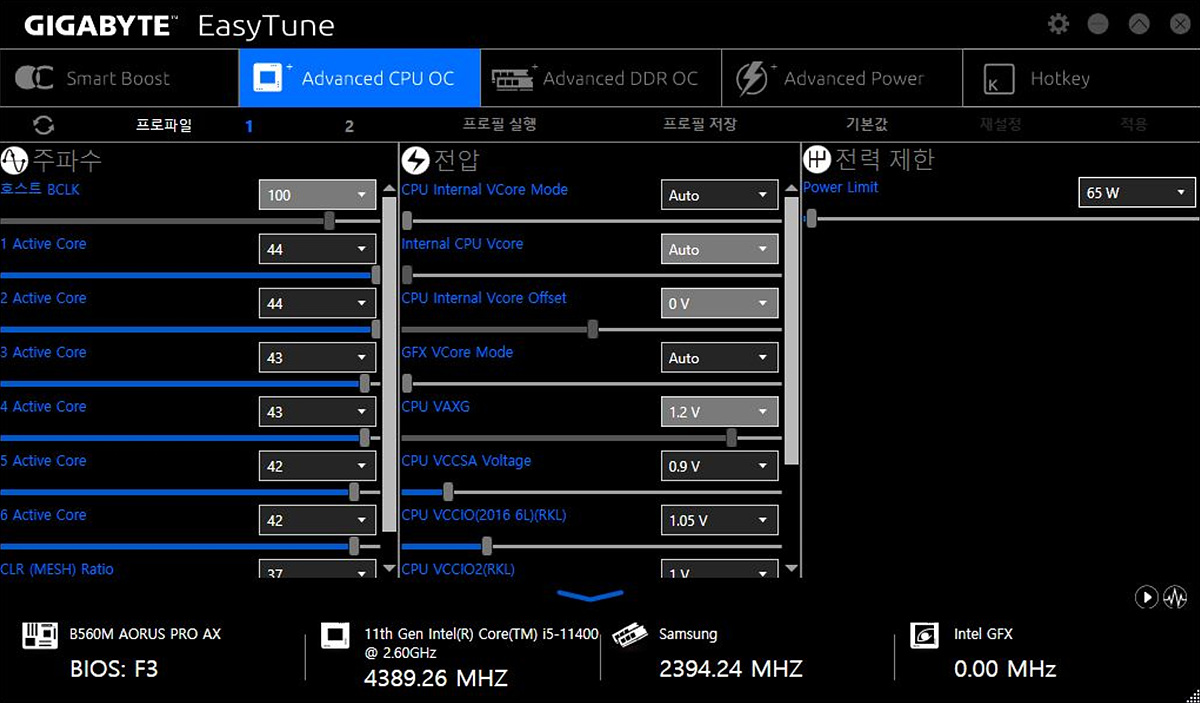Open the 3 Active Core ratio dropdown
Viewport: 1200px width, 703px height.
(x=317, y=358)
